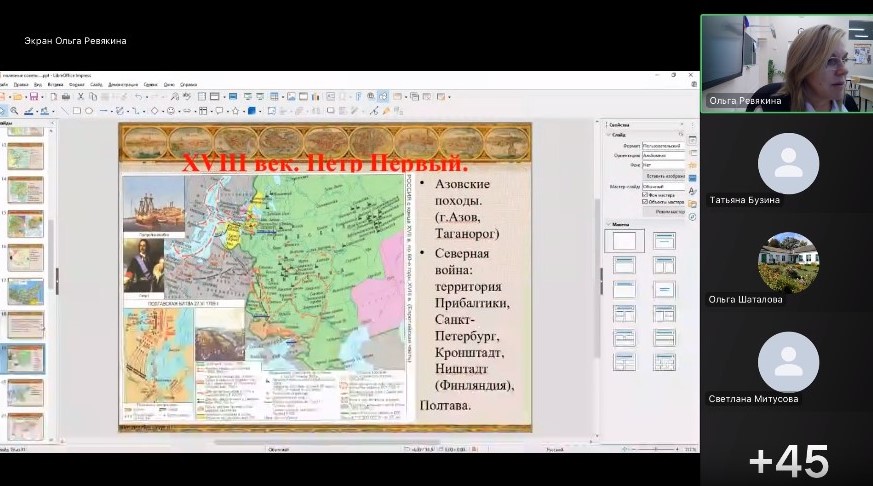
Task: Open the 'Слайд' menu
Action: (96, 85)
